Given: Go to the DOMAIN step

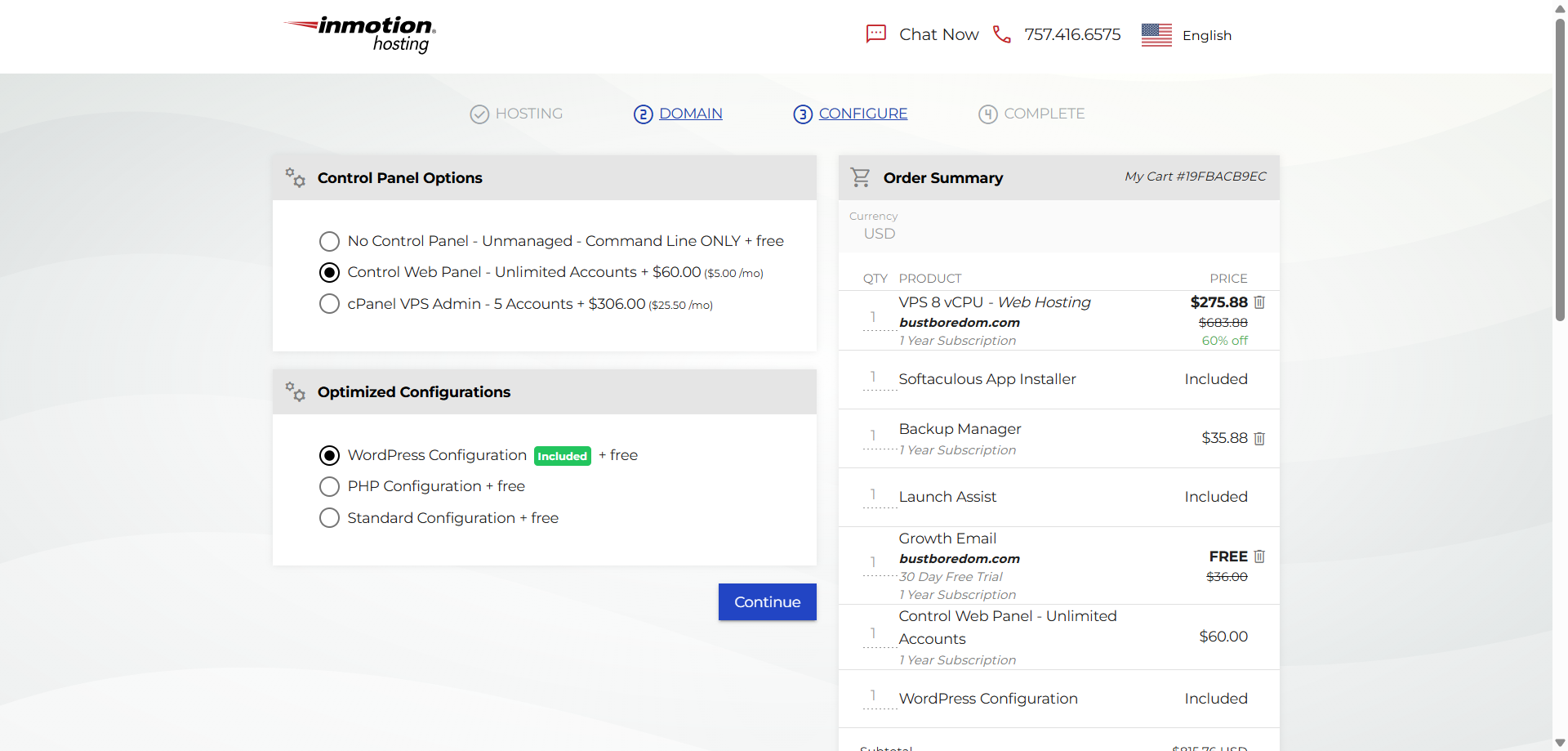Looking at the screenshot, I should pos(690,114).
